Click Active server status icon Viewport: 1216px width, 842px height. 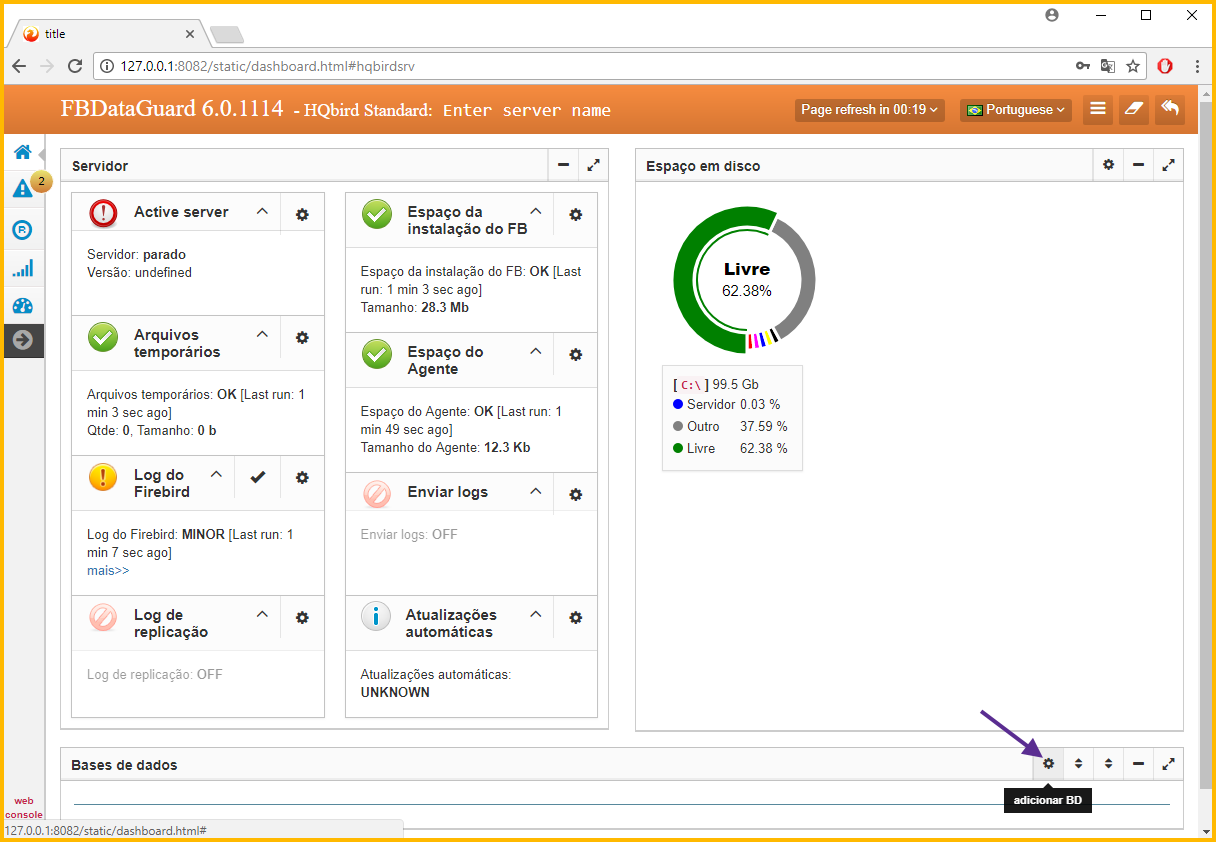(103, 213)
